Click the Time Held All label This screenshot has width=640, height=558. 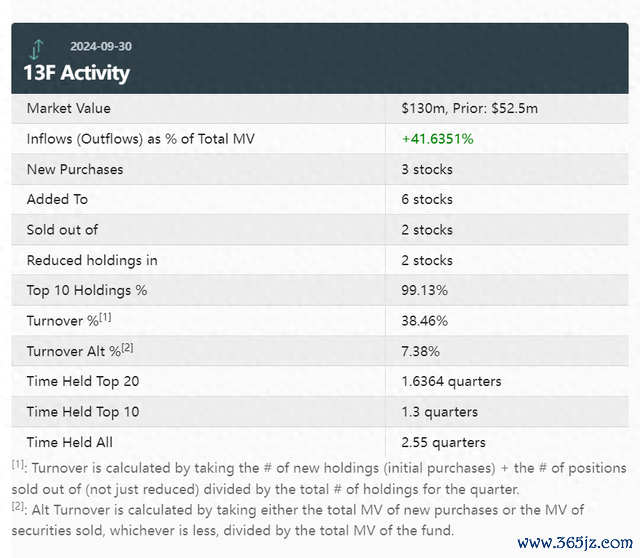[70, 442]
